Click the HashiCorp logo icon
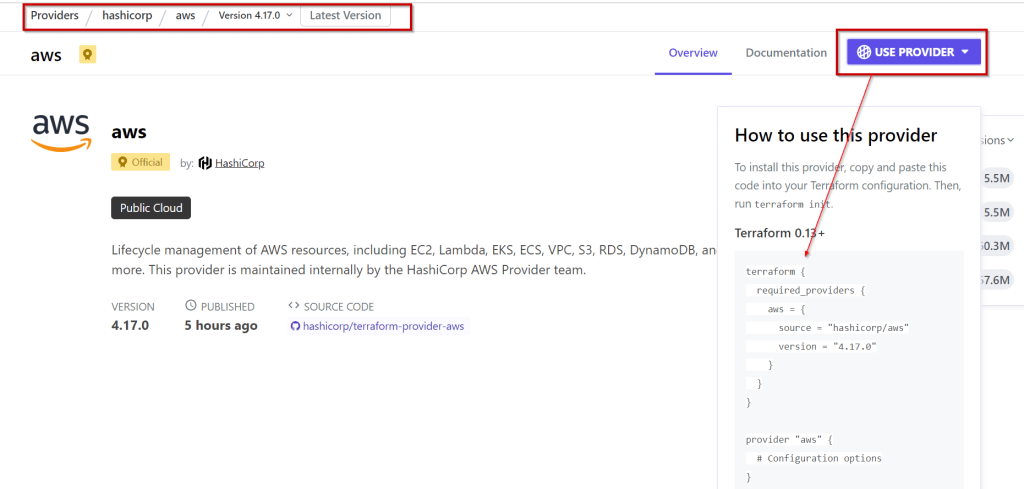 pos(205,163)
